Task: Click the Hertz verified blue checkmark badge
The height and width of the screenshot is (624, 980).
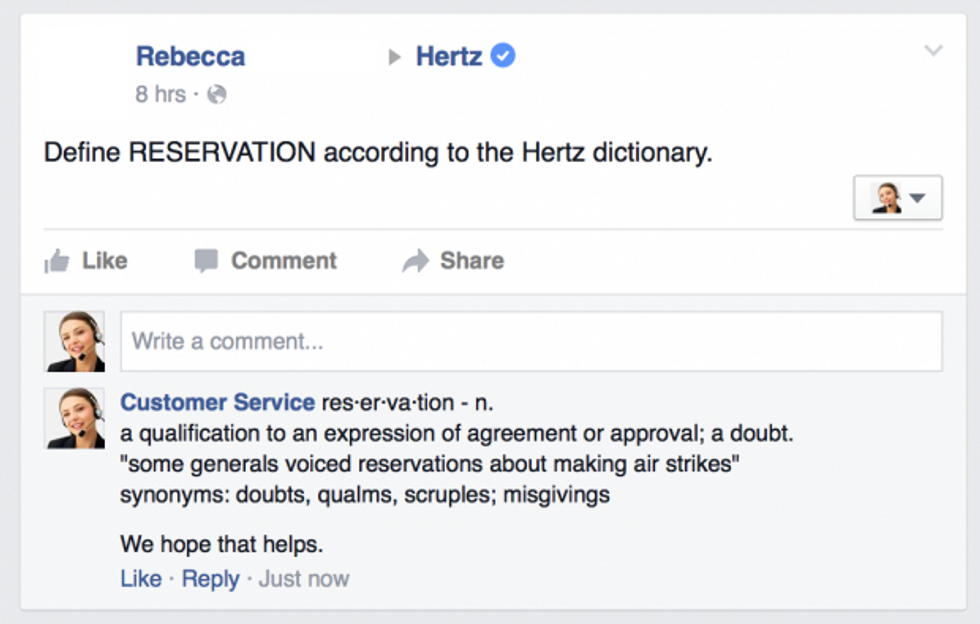Action: [502, 56]
